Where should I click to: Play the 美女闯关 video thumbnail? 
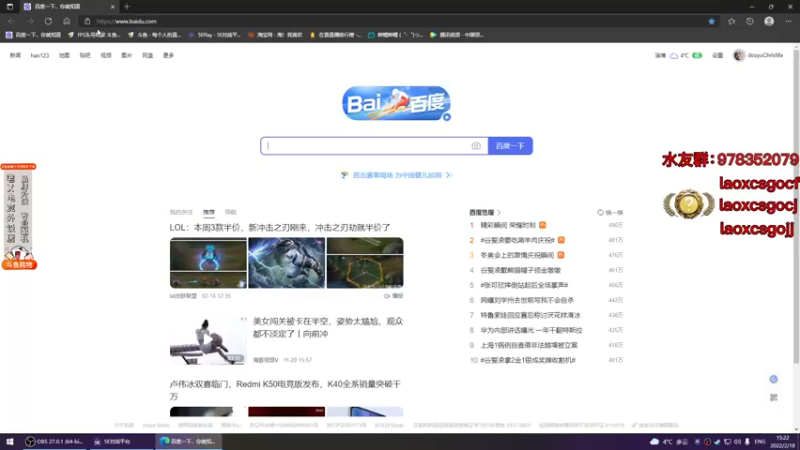tap(208, 340)
